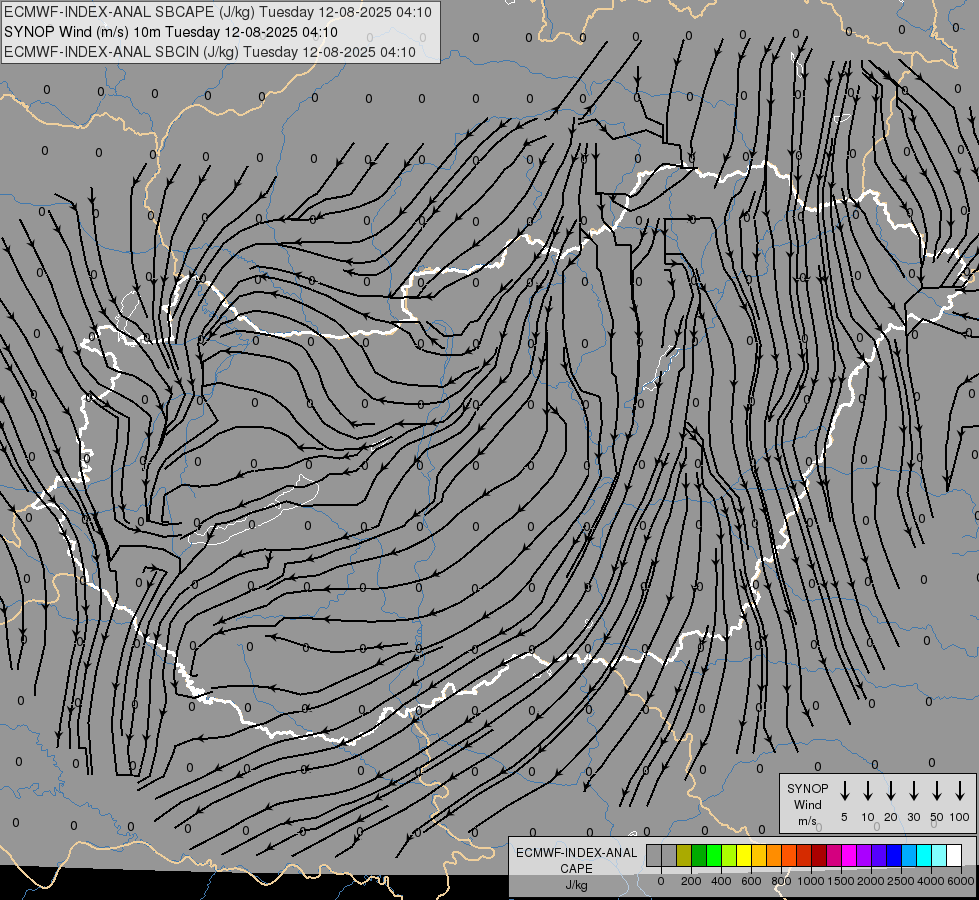Click the ECMWF-INDEX-ANAL CAPE legend label
The image size is (979, 900).
tap(576, 861)
